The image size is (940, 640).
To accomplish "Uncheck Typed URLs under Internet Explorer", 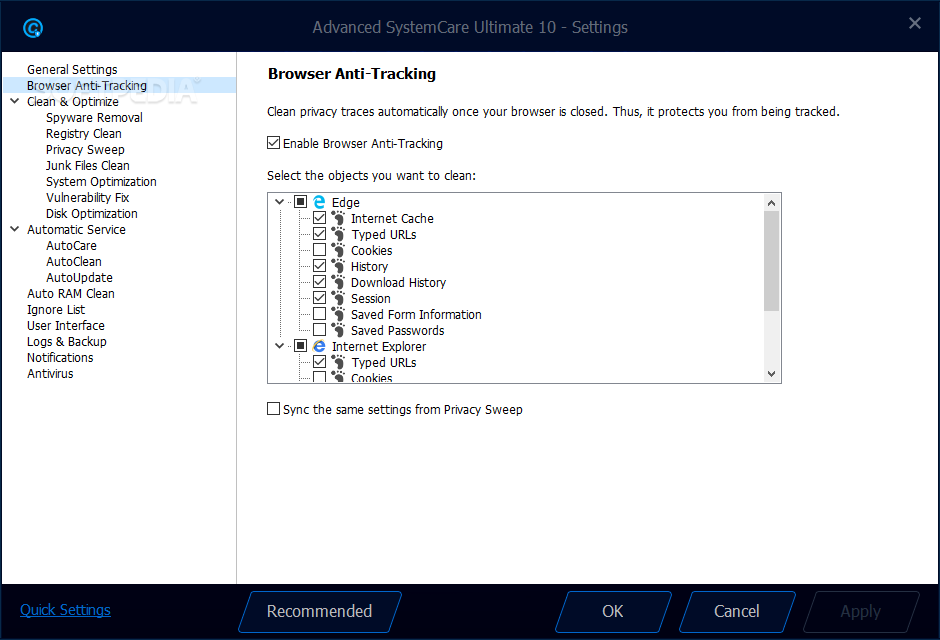I will pos(320,361).
